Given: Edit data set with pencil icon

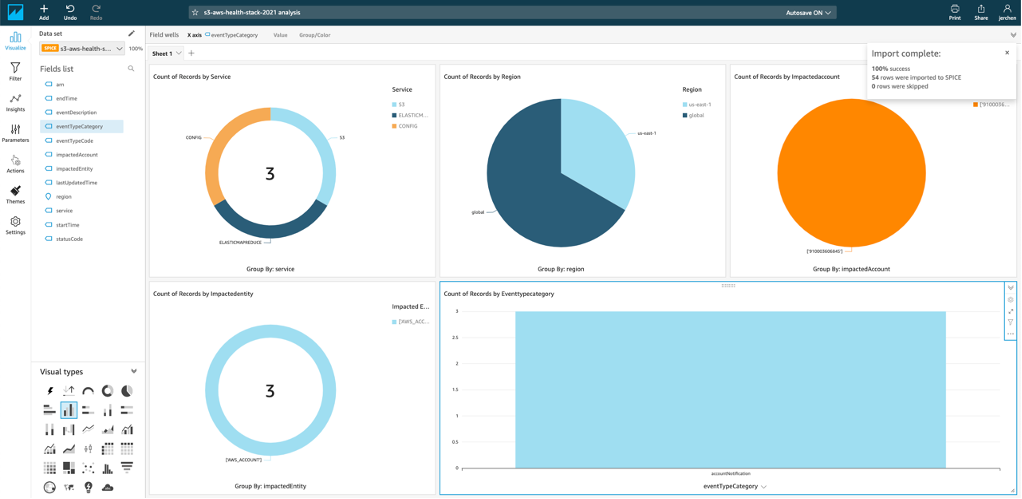Looking at the screenshot, I should (131, 33).
